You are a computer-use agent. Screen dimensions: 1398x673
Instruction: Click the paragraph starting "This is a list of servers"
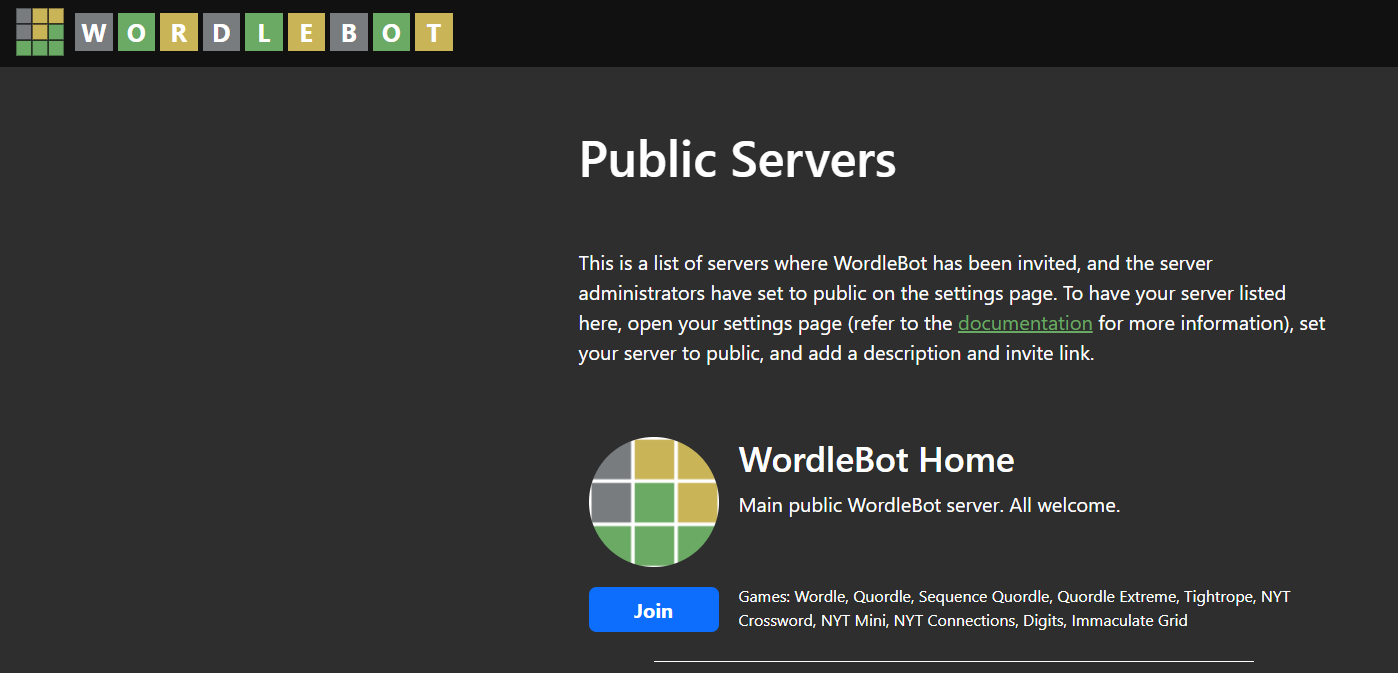coord(952,309)
